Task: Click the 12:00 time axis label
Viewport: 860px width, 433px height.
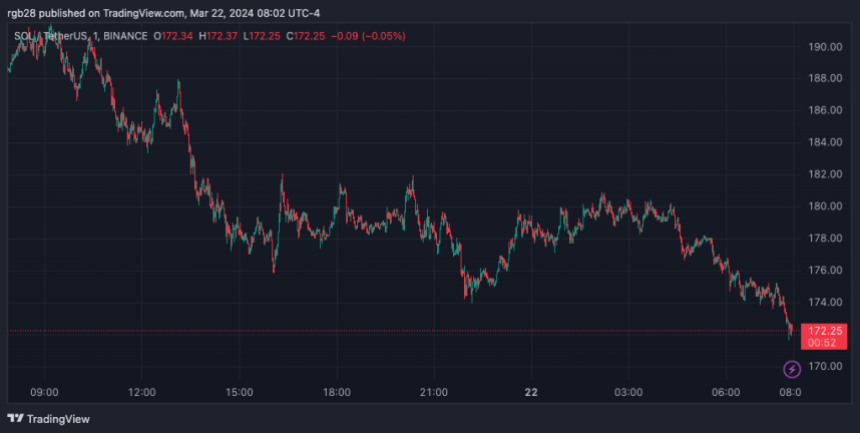Action: [x=142, y=391]
